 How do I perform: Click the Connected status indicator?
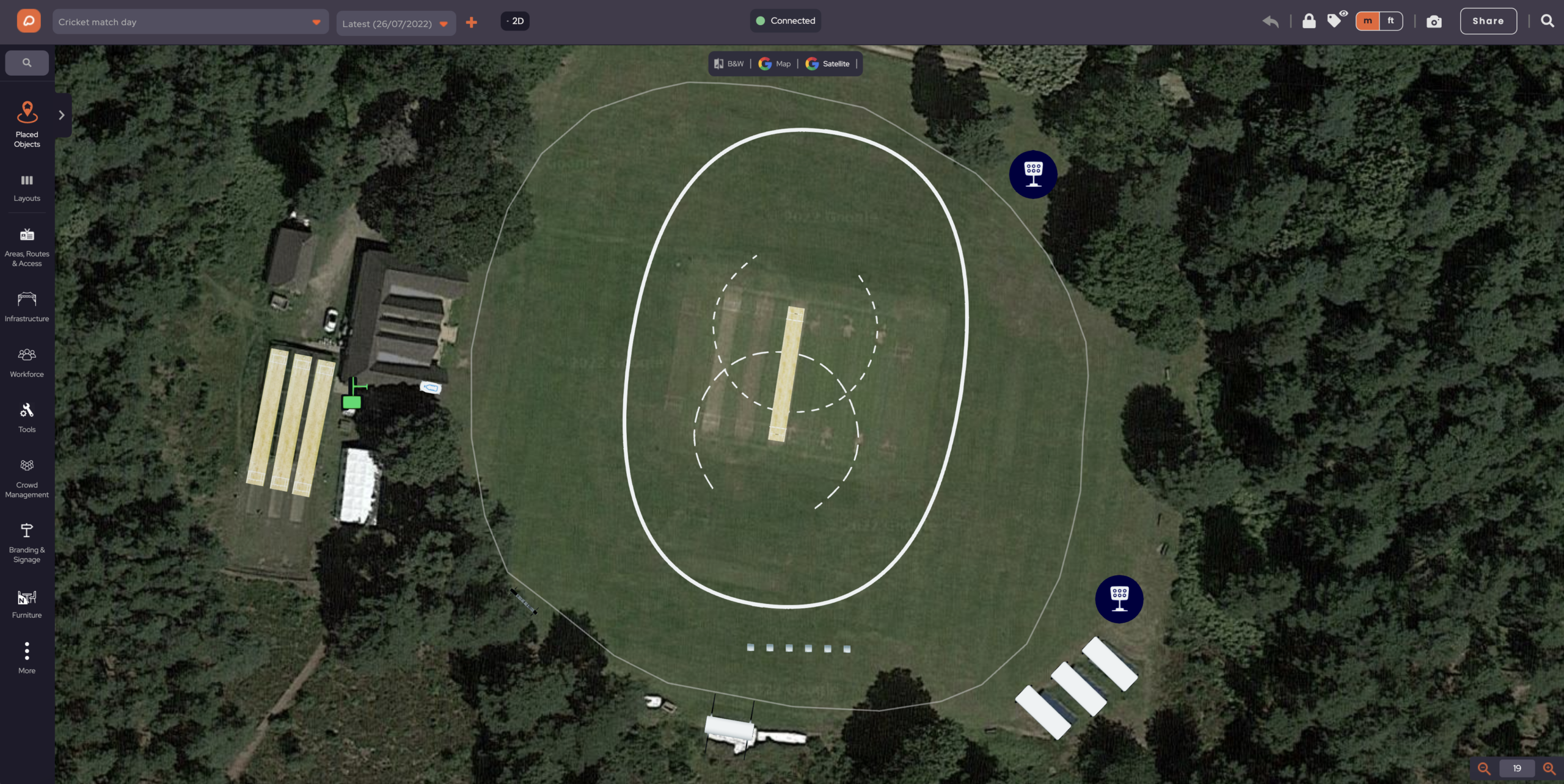786,21
